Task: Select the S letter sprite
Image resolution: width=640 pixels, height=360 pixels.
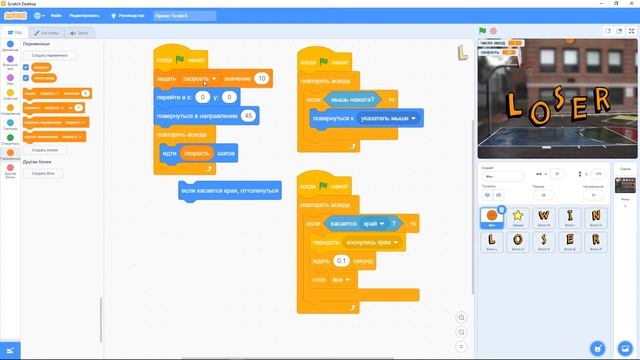Action: coord(544,242)
